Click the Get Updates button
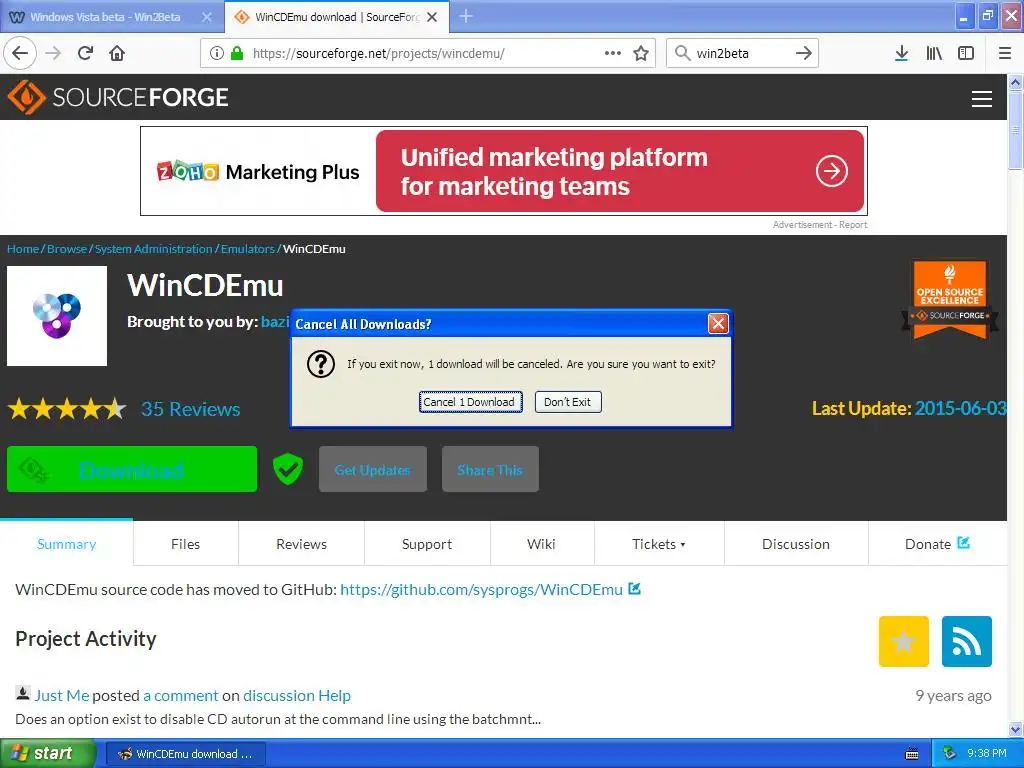Image resolution: width=1024 pixels, height=768 pixels. click(x=373, y=469)
